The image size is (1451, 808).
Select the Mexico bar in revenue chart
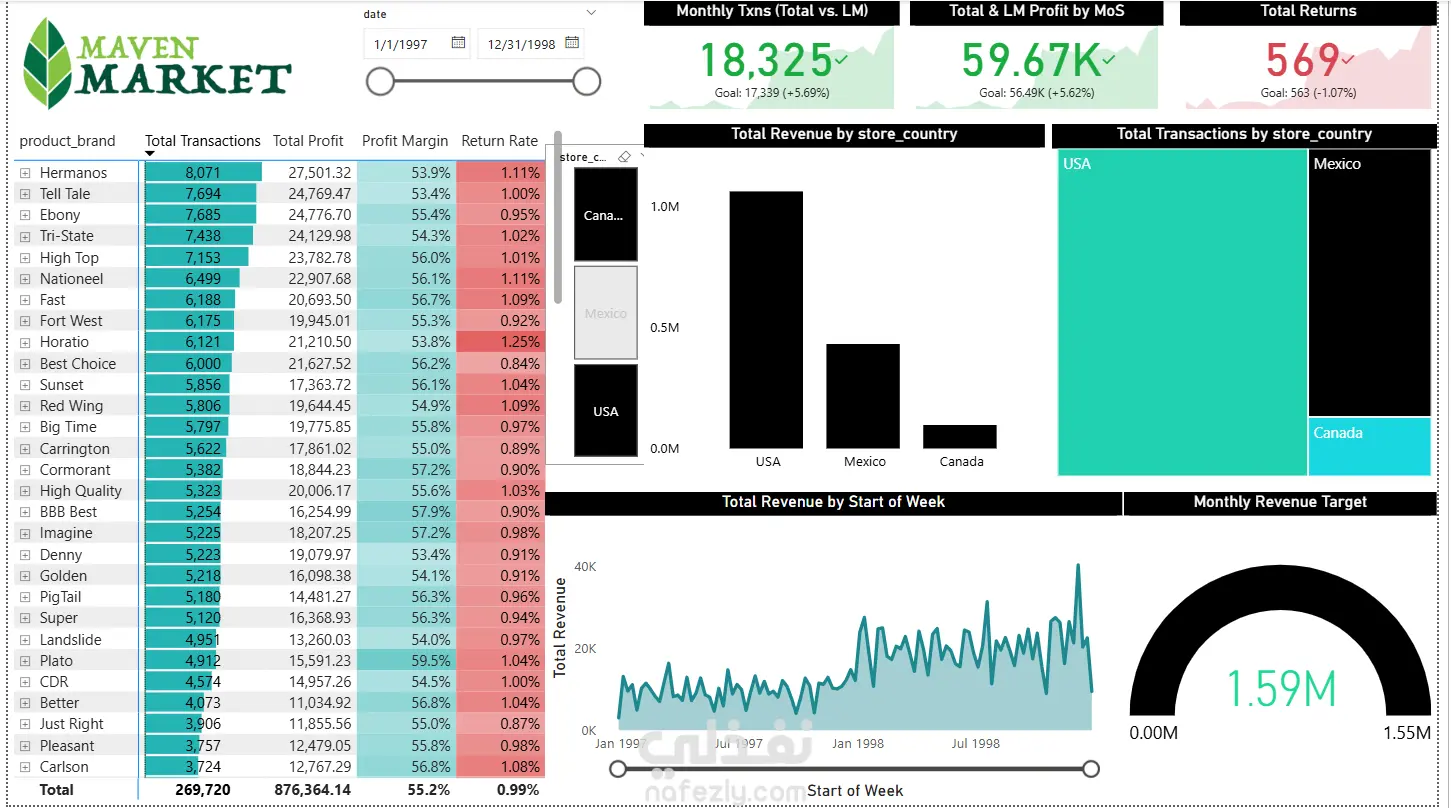863,396
